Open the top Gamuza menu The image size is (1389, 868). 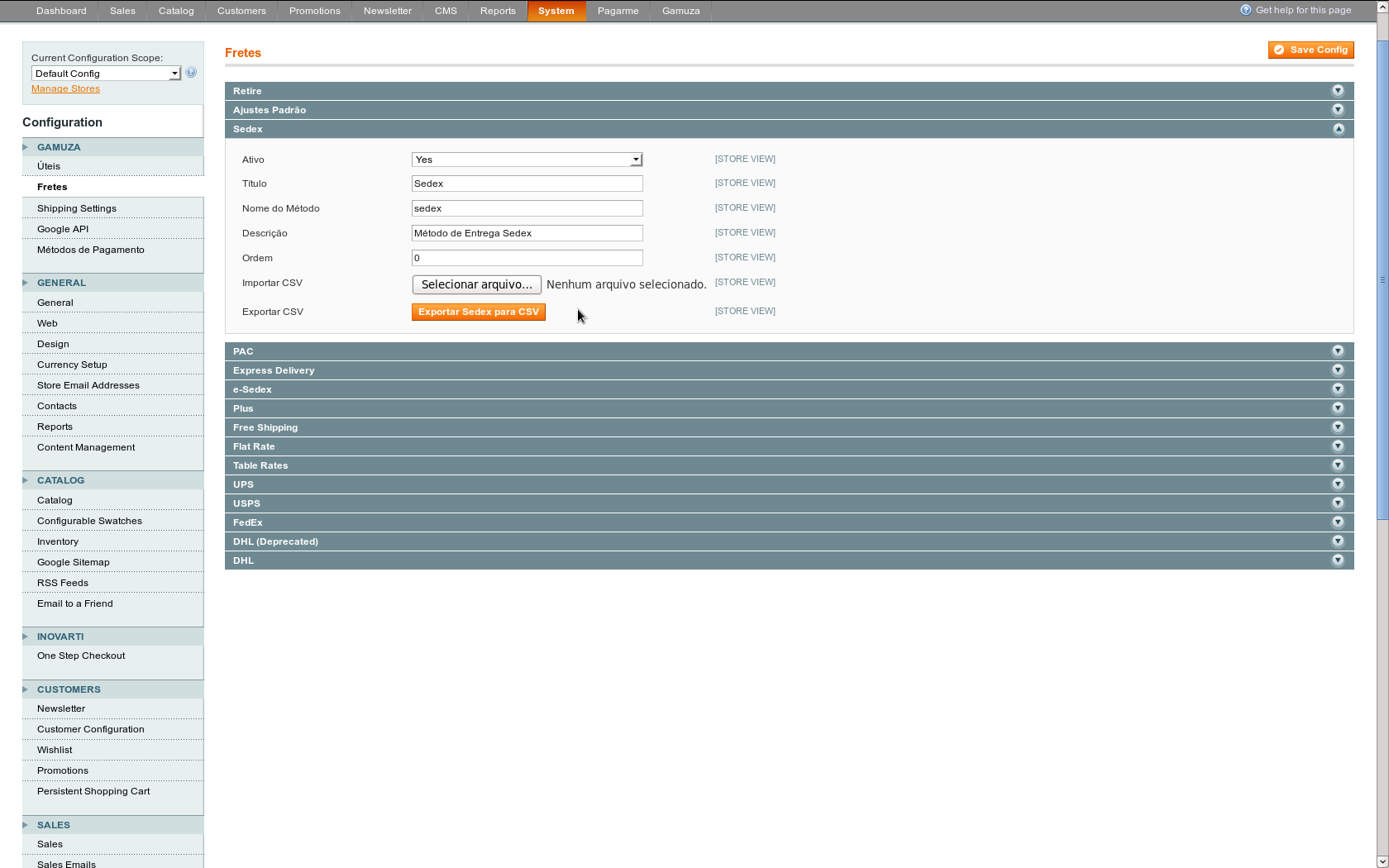coord(681,11)
